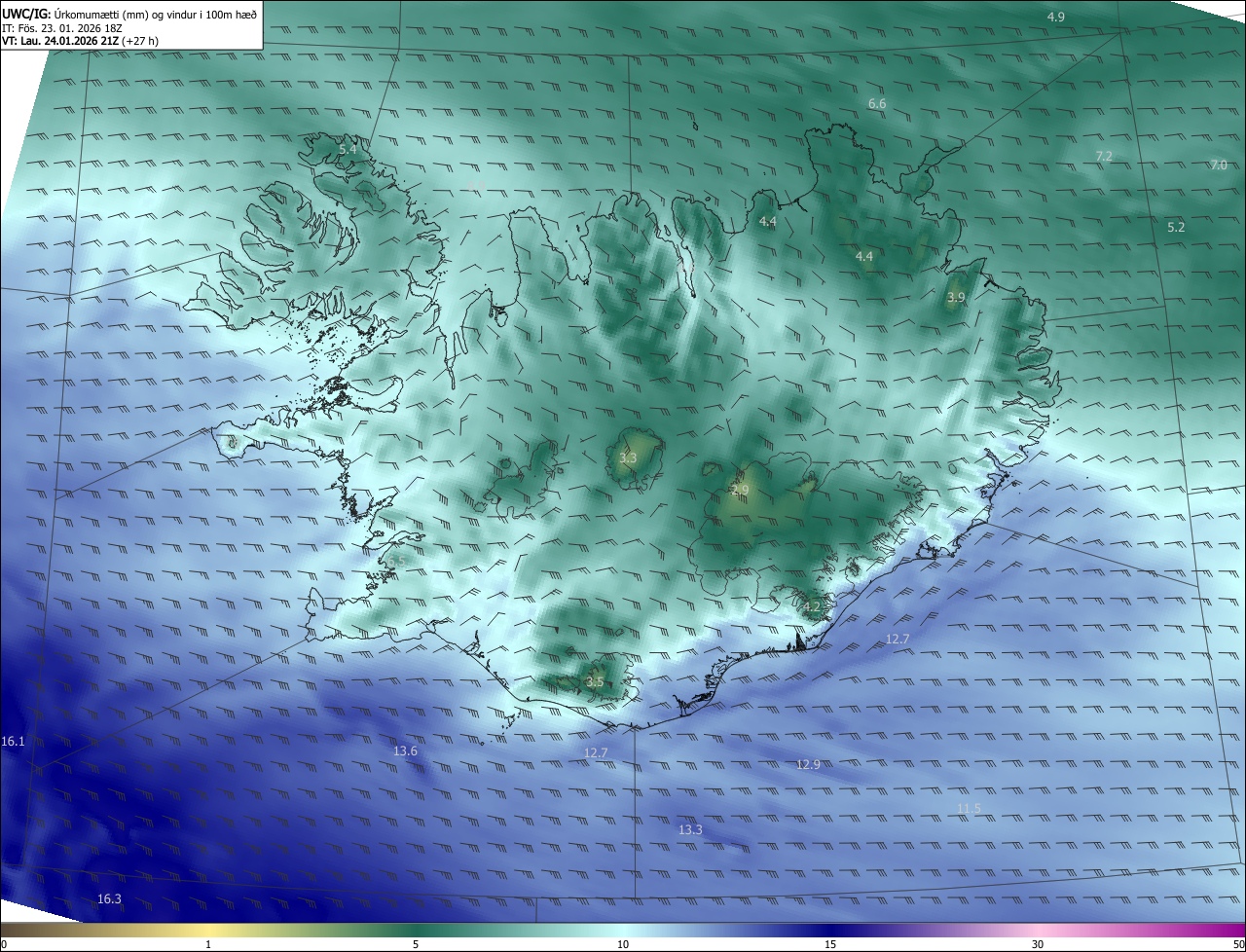Click the 5.2 value on the map
1246x952 pixels.
point(1176,227)
